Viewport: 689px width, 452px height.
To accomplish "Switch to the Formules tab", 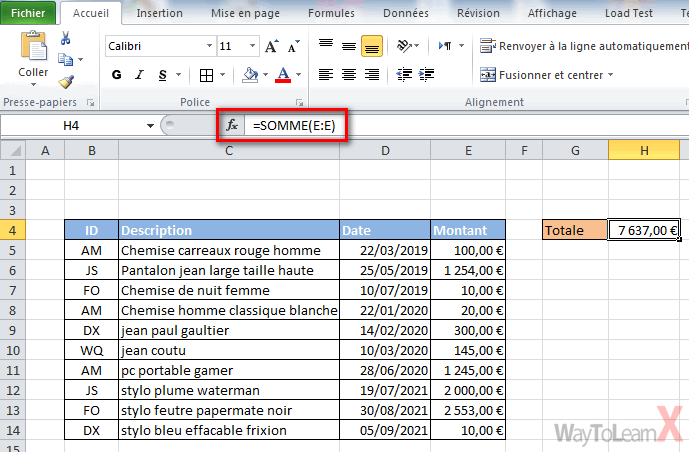I will 331,13.
